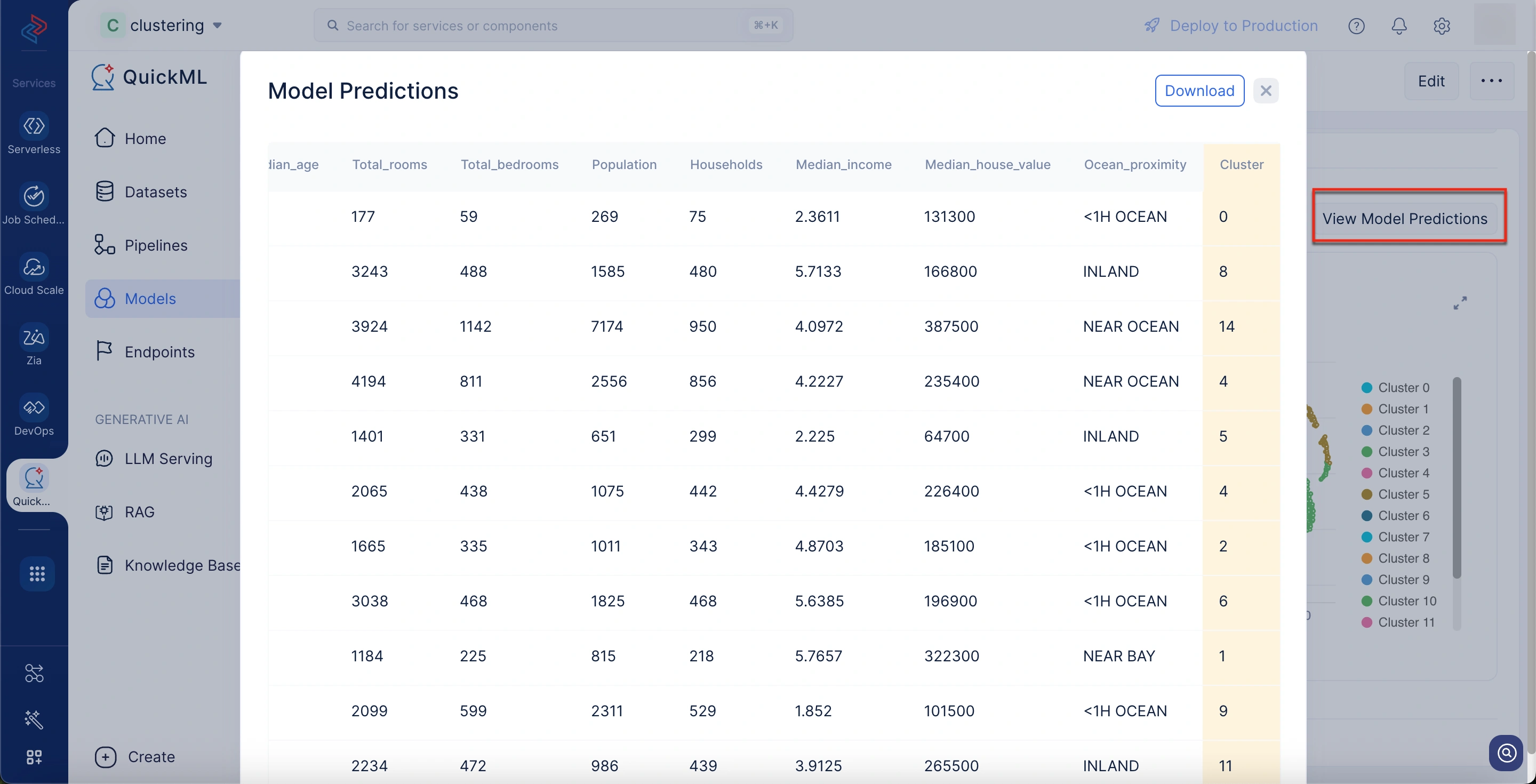Viewport: 1536px width, 784px height.
Task: Open the three-dots more options menu
Action: (x=1491, y=81)
